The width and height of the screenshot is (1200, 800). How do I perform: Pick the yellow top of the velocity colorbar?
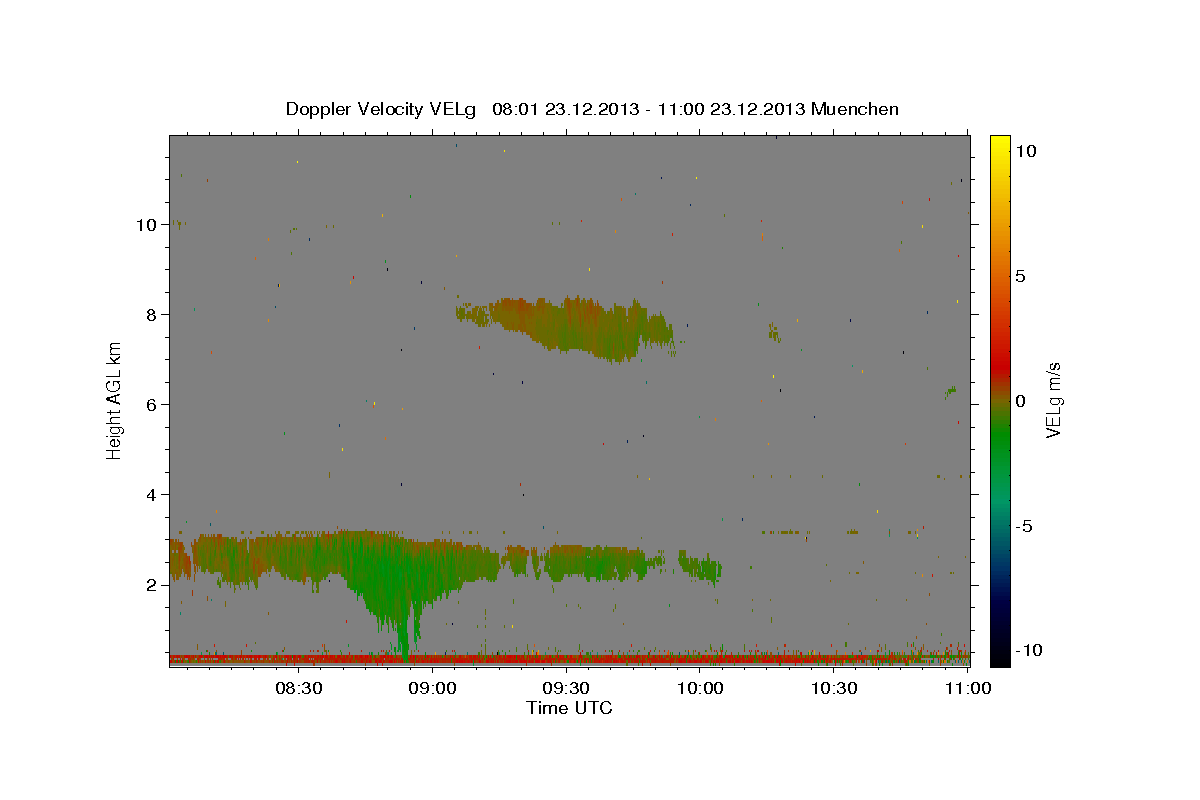[x=1000, y=142]
